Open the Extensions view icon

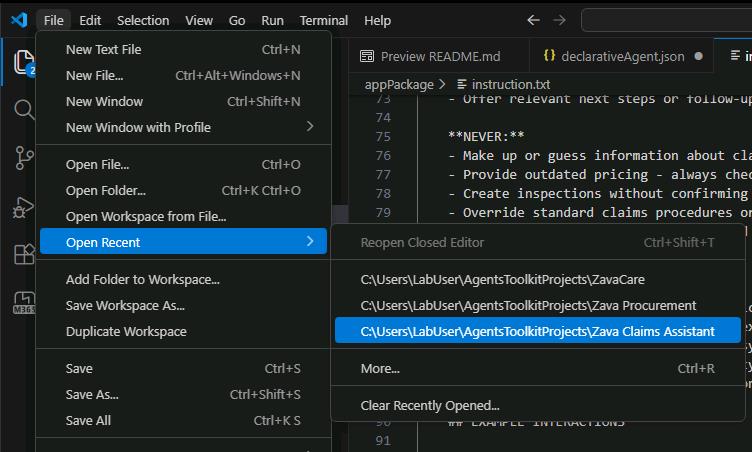(24, 254)
